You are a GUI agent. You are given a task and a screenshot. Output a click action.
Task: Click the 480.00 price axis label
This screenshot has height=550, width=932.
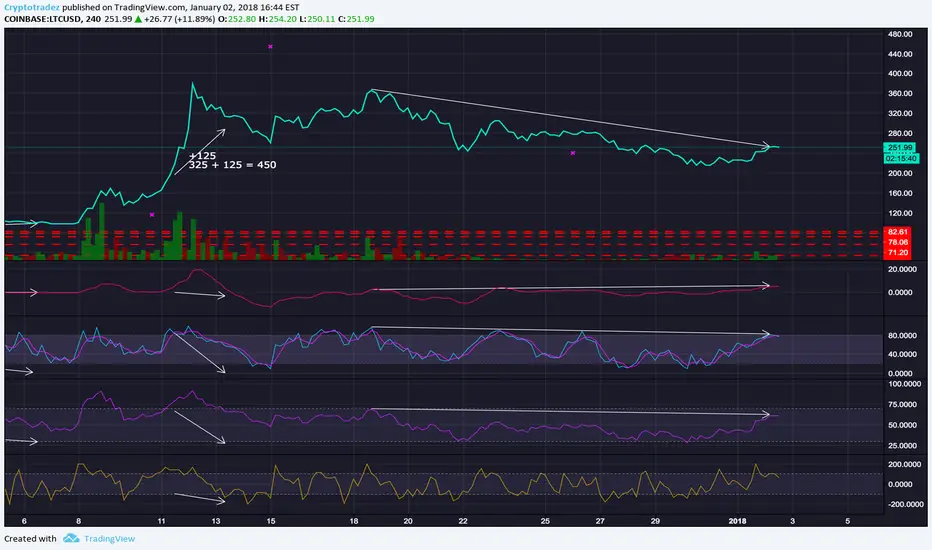(x=900, y=34)
